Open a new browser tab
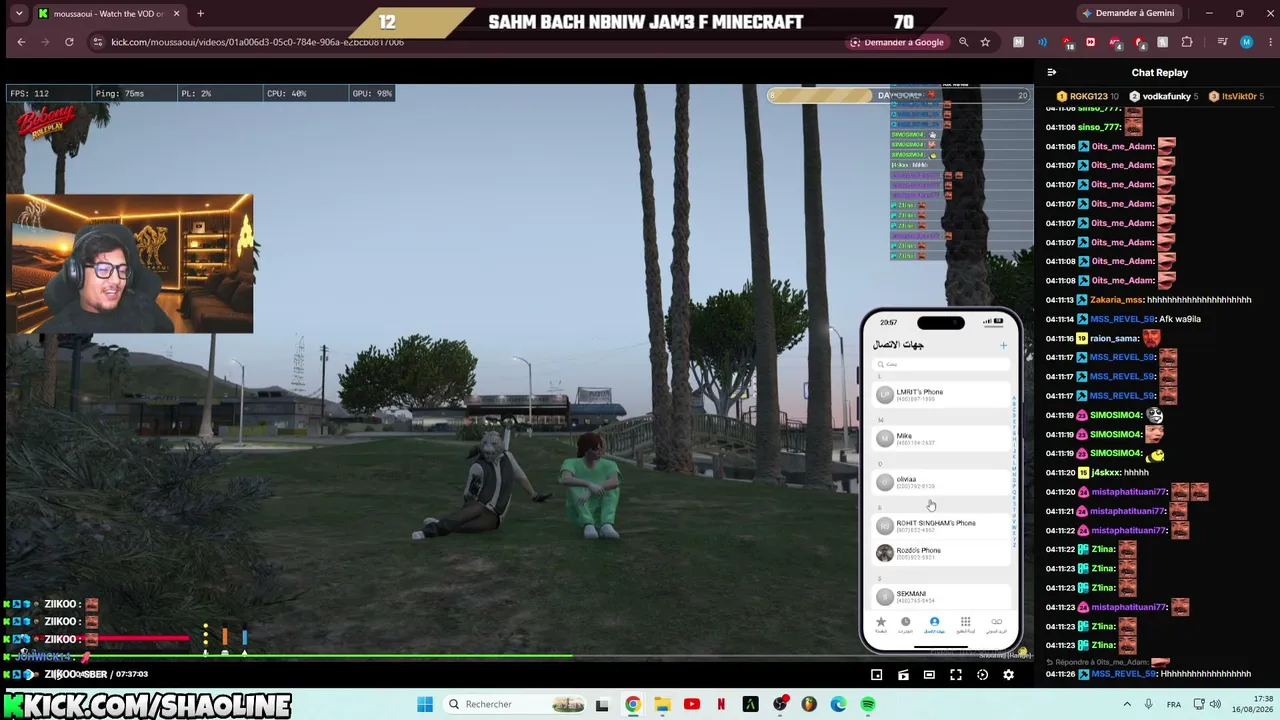 coord(200,13)
